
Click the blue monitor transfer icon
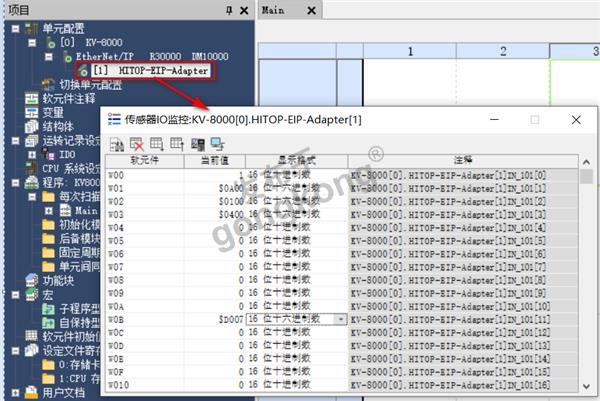218,144
